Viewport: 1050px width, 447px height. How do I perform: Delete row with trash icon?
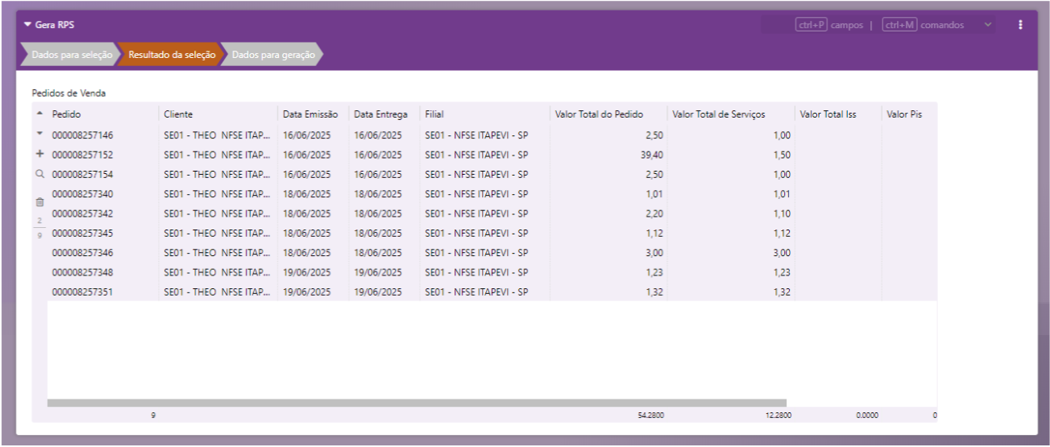point(40,202)
